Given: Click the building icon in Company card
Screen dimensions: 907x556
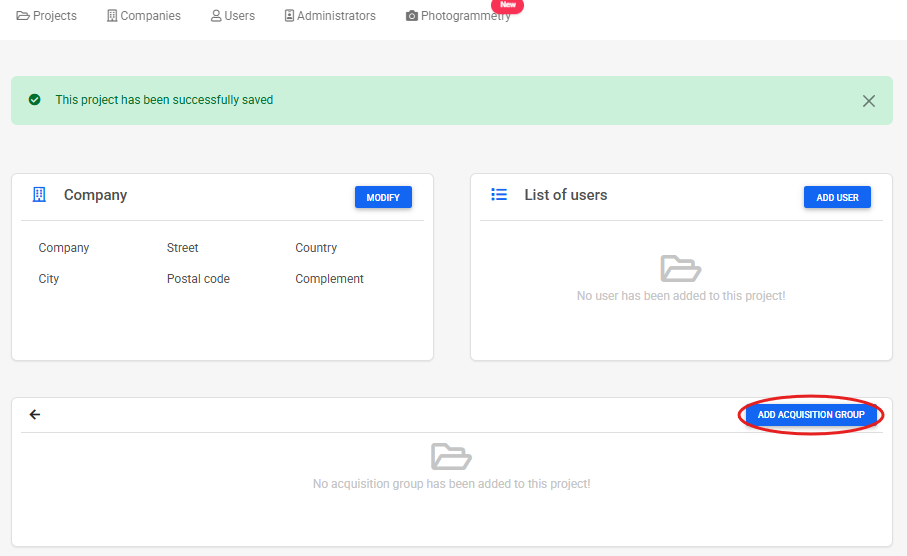Looking at the screenshot, I should pos(39,195).
